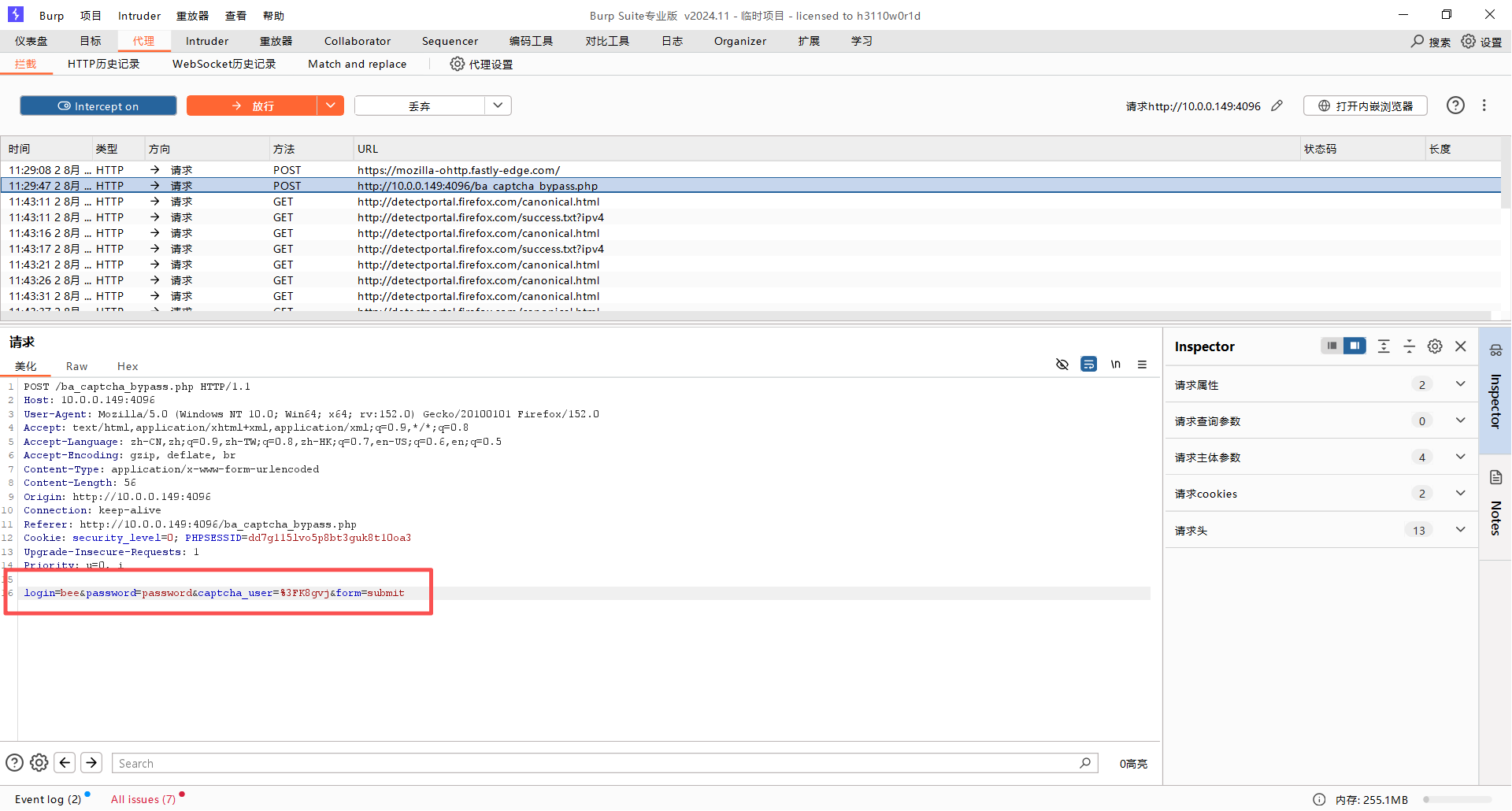
Task: Go to previous search match arrow
Action: pos(65,763)
